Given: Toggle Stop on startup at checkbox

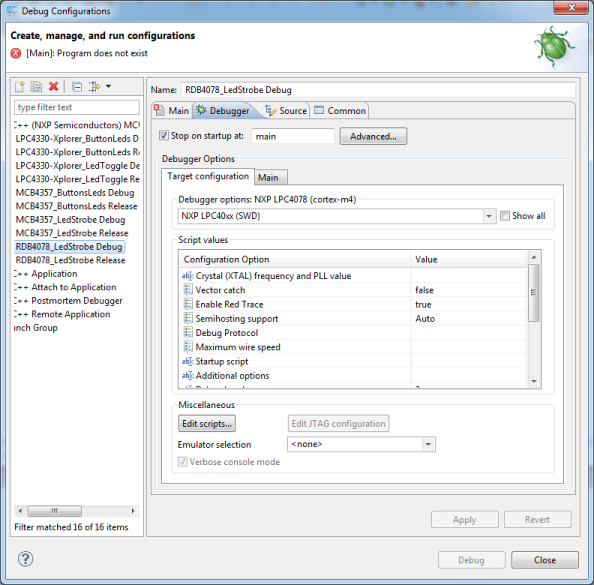Looking at the screenshot, I should (x=164, y=136).
